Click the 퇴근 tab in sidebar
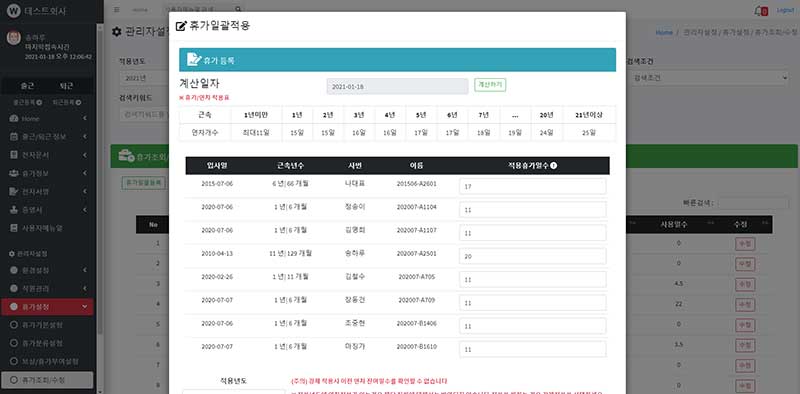Image resolution: width=800 pixels, height=394 pixels. (x=66, y=86)
